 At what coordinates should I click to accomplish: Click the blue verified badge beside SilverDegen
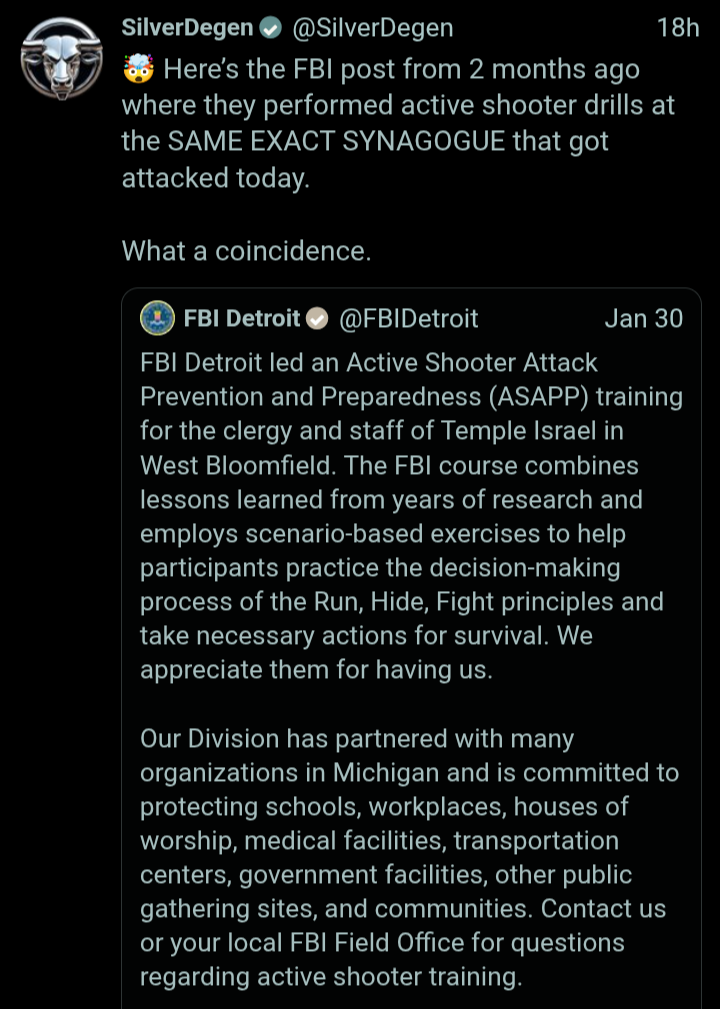[270, 29]
